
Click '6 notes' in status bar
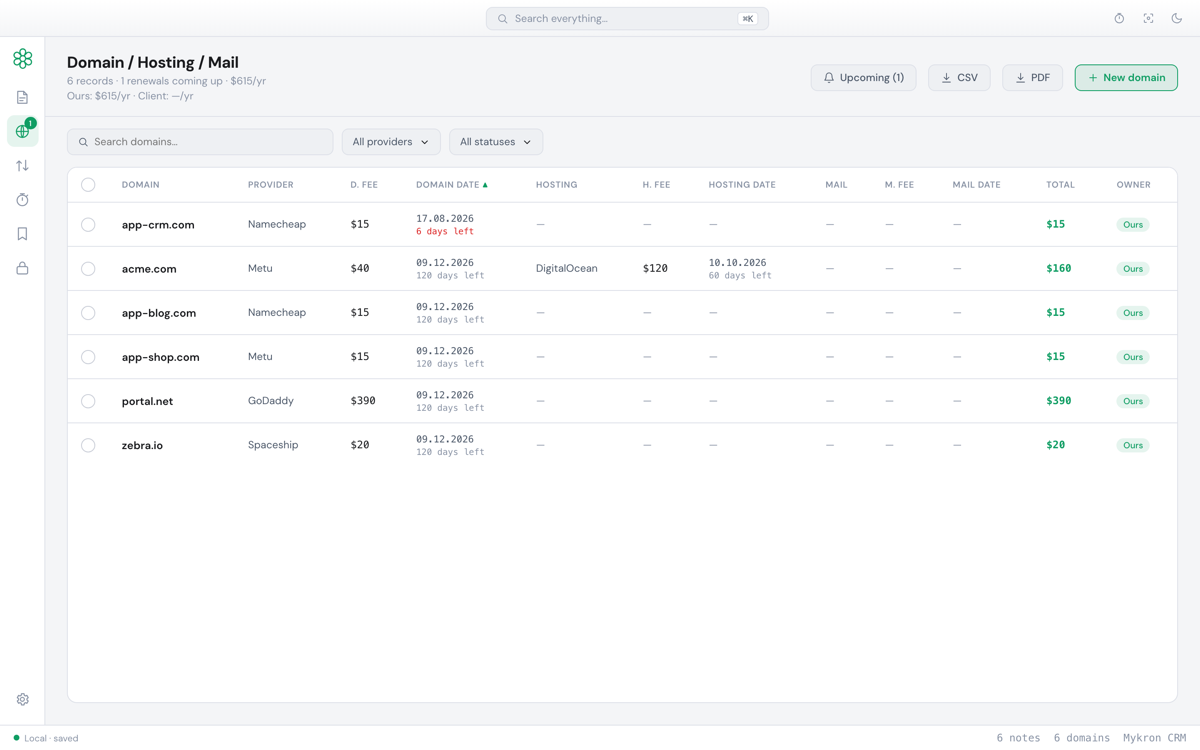[x=1018, y=738]
